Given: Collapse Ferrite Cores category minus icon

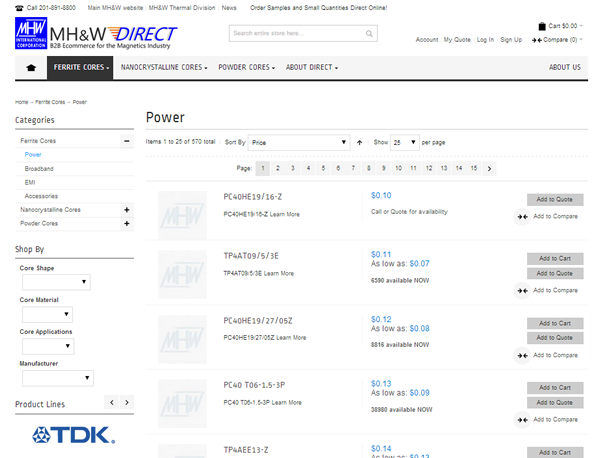Looking at the screenshot, I should click(127, 141).
